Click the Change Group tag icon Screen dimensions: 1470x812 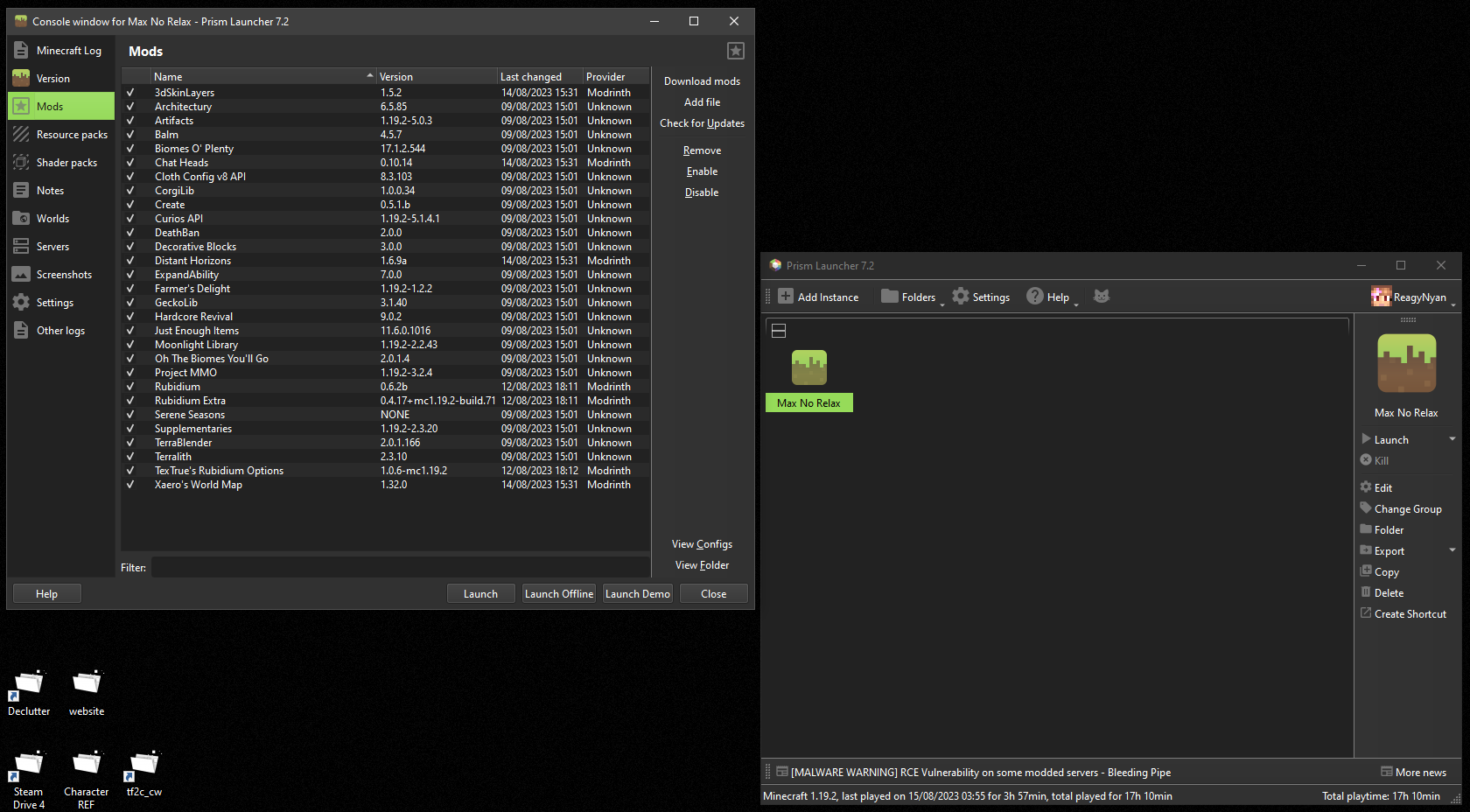point(1366,508)
